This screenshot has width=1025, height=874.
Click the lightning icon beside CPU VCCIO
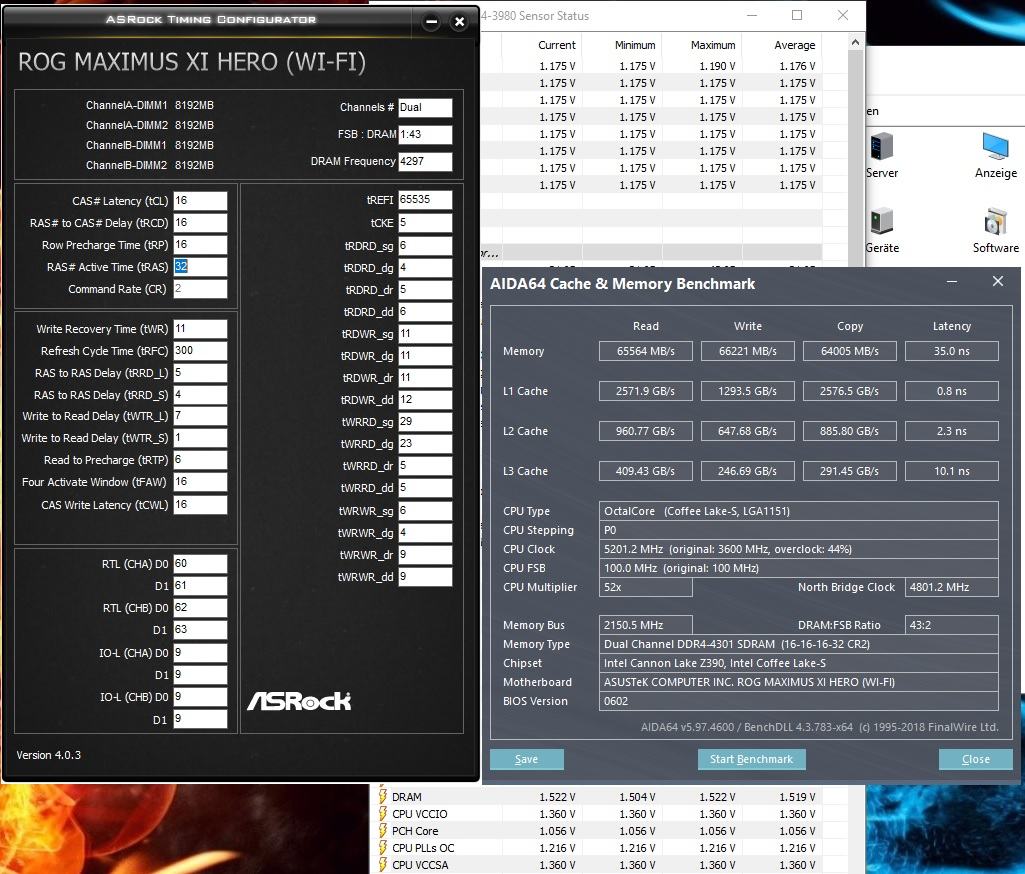click(383, 813)
